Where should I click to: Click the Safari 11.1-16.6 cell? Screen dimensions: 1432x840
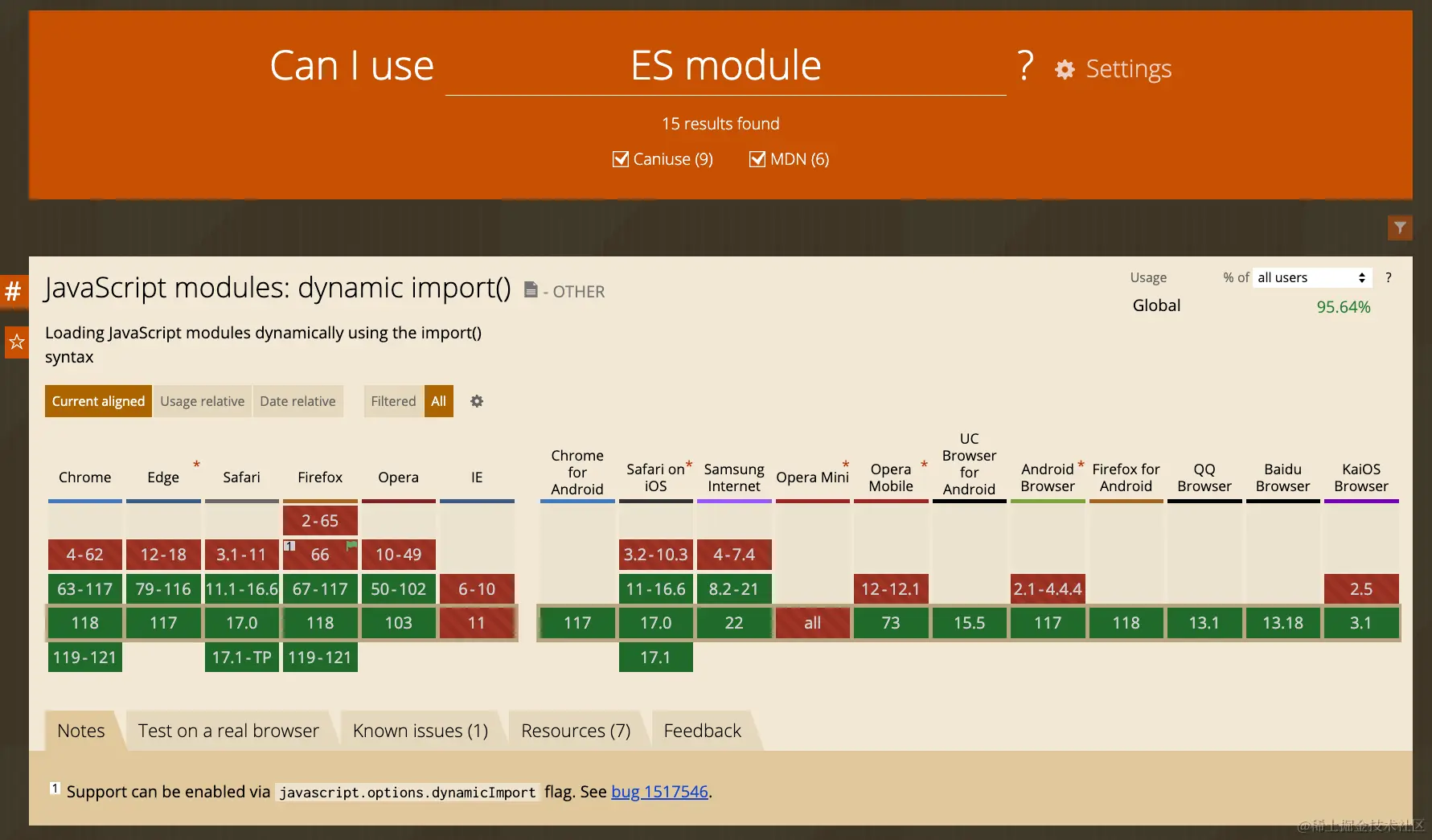[242, 589]
